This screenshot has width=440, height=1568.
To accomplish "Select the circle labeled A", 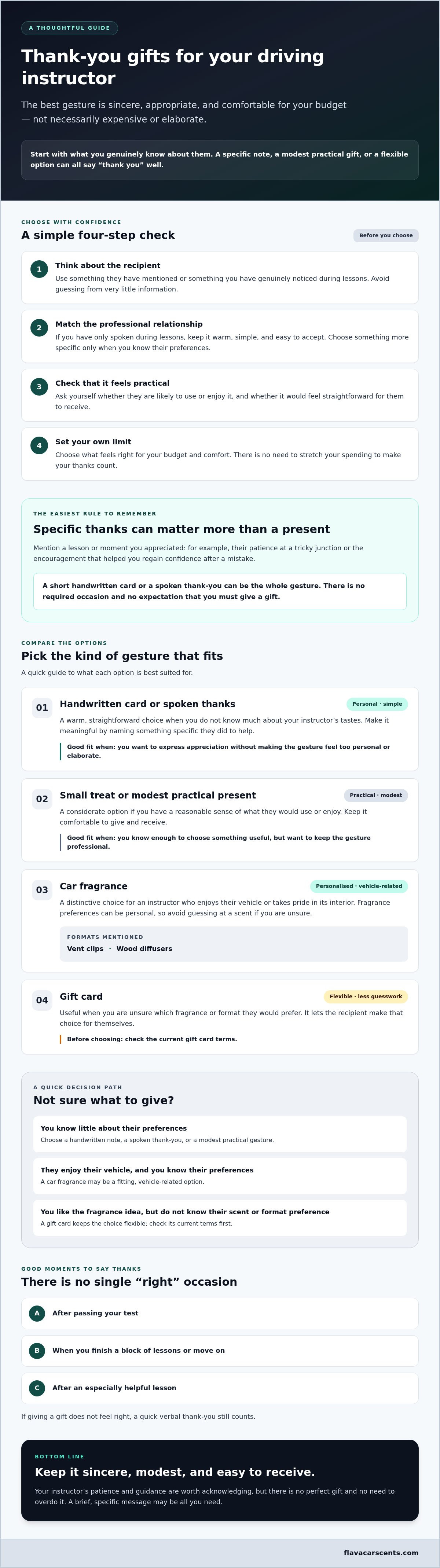I will point(37,1313).
